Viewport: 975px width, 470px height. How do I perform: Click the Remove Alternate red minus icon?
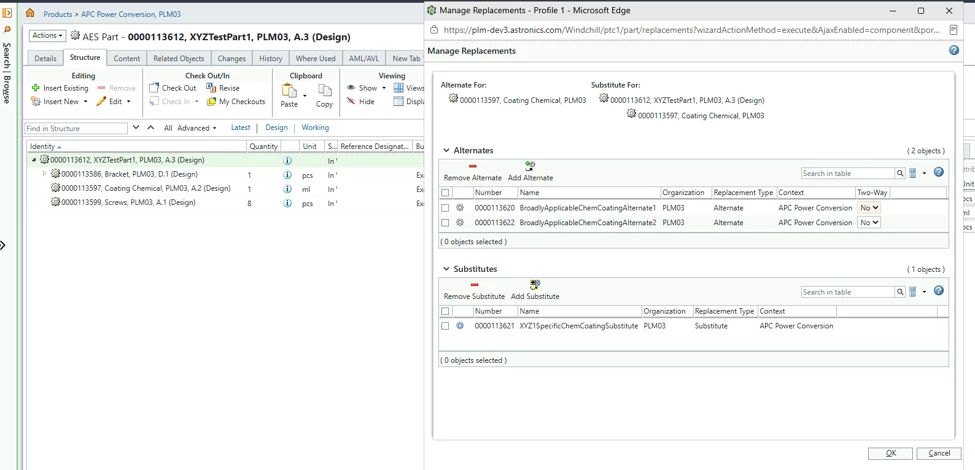(x=473, y=167)
